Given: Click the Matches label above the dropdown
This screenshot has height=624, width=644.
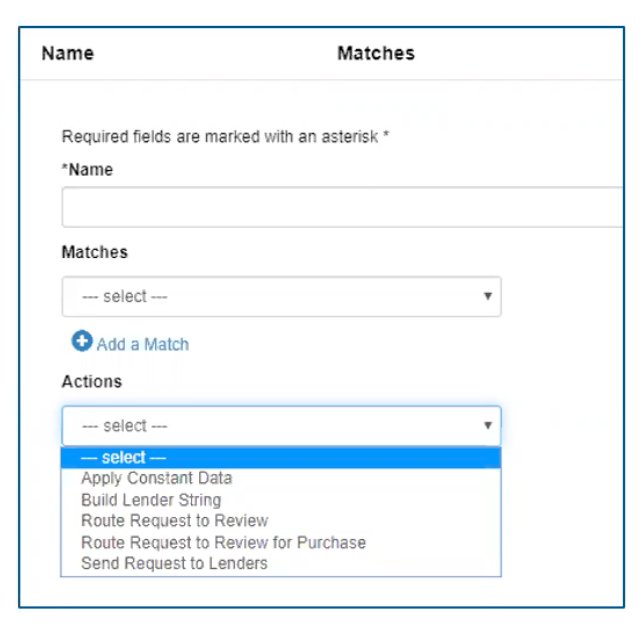Looking at the screenshot, I should pyautogui.click(x=94, y=252).
